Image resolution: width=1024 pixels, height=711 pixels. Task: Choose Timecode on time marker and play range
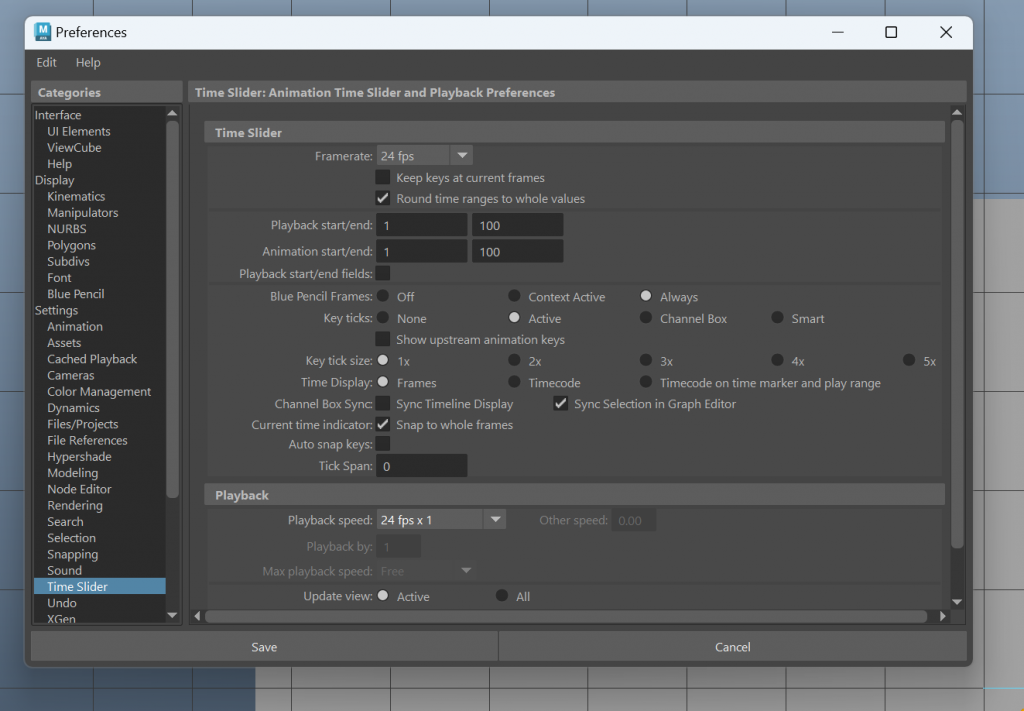[646, 382]
